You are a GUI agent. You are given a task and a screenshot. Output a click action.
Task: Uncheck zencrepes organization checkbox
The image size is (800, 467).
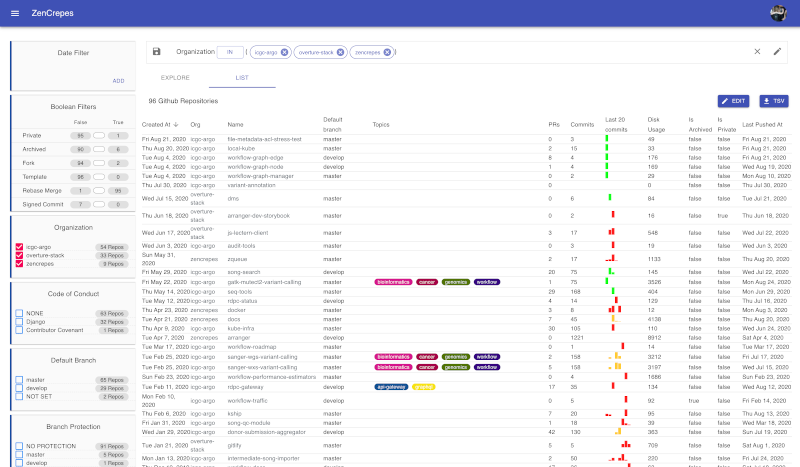click(19, 264)
